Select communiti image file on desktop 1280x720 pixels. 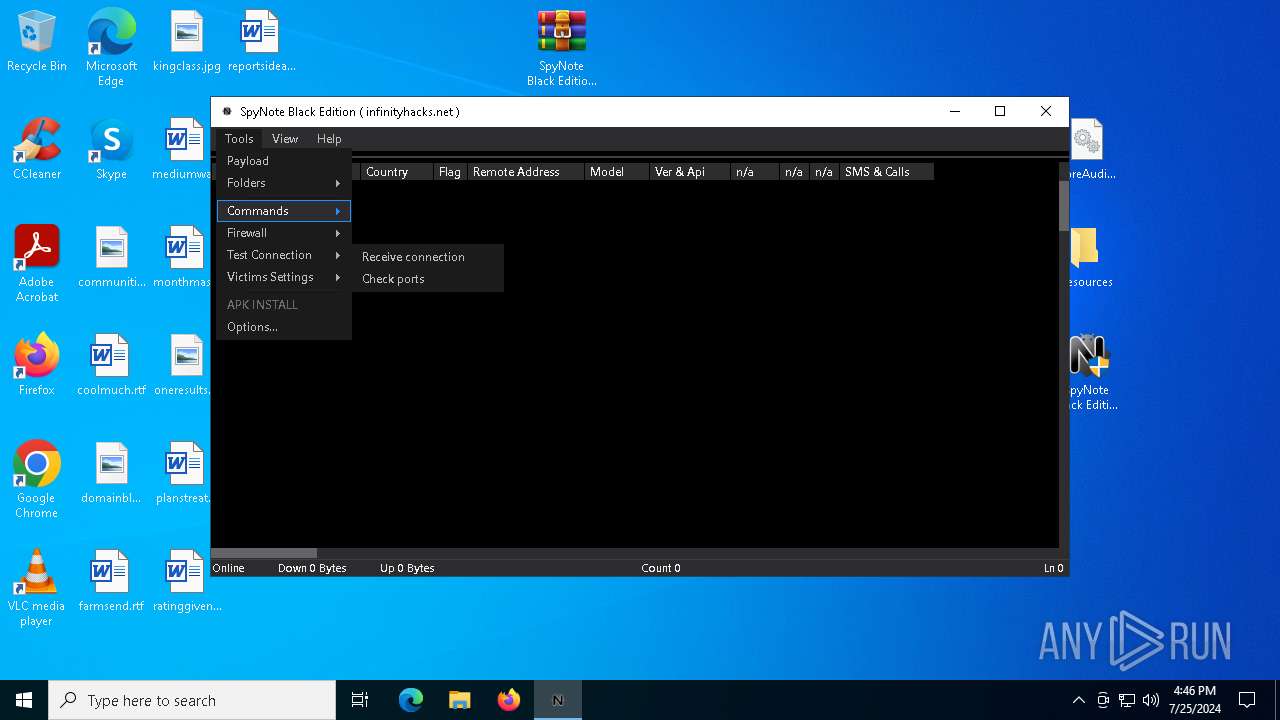coord(111,258)
